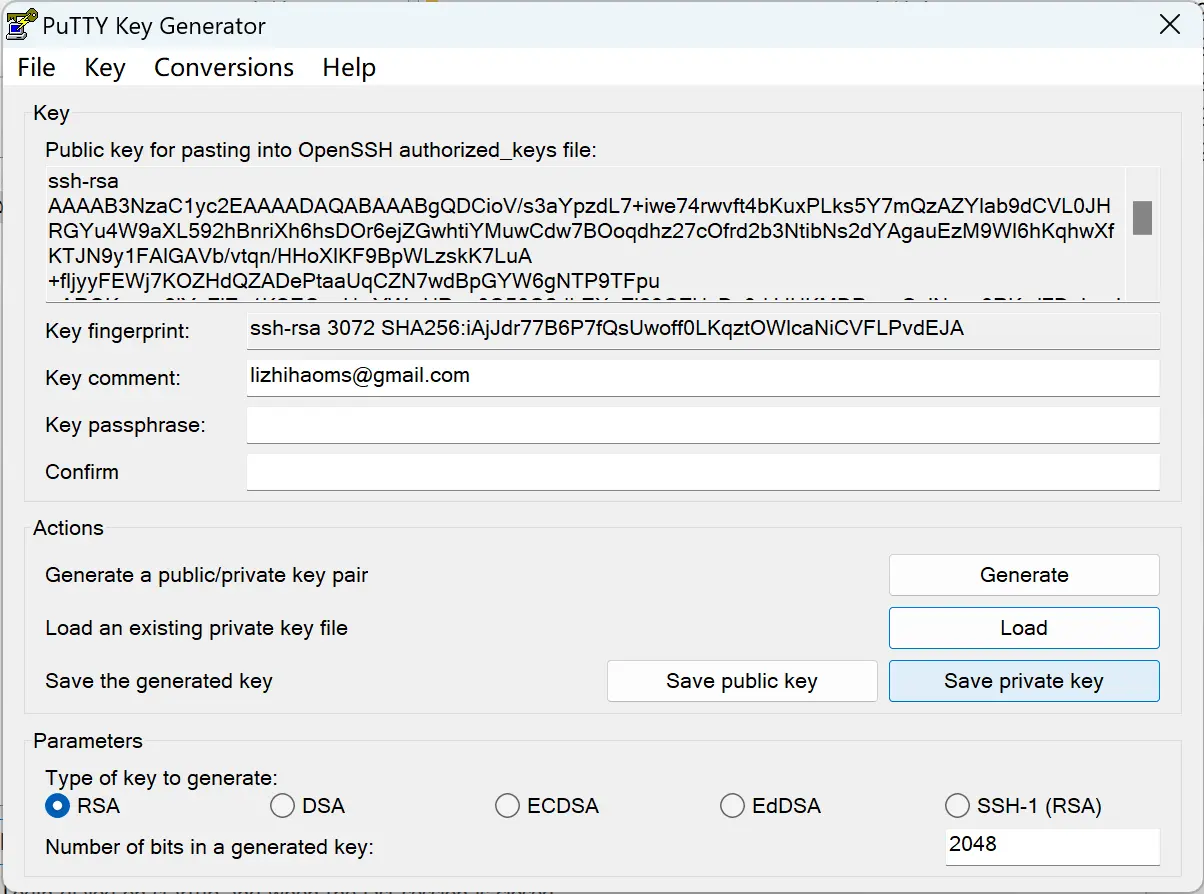Click Save private key button
Viewport: 1204px width, 894px height.
click(x=1024, y=681)
